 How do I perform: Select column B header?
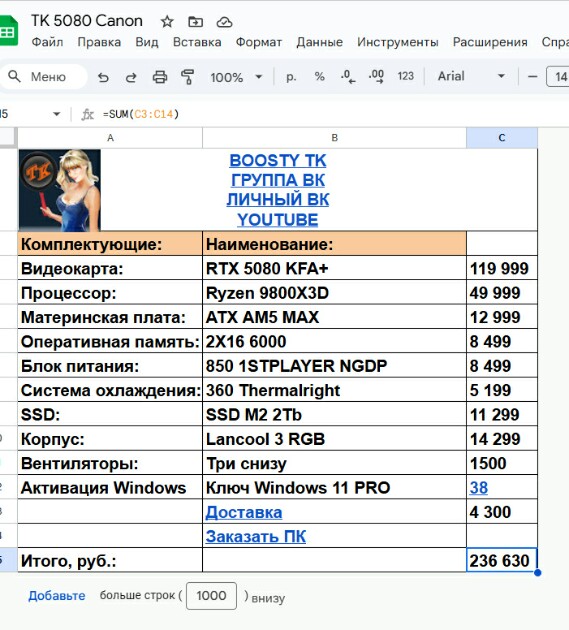pyautogui.click(x=334, y=138)
